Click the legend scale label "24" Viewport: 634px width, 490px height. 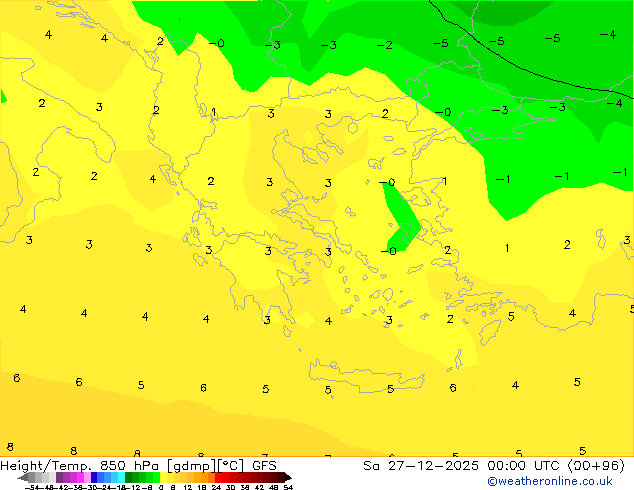216,487
